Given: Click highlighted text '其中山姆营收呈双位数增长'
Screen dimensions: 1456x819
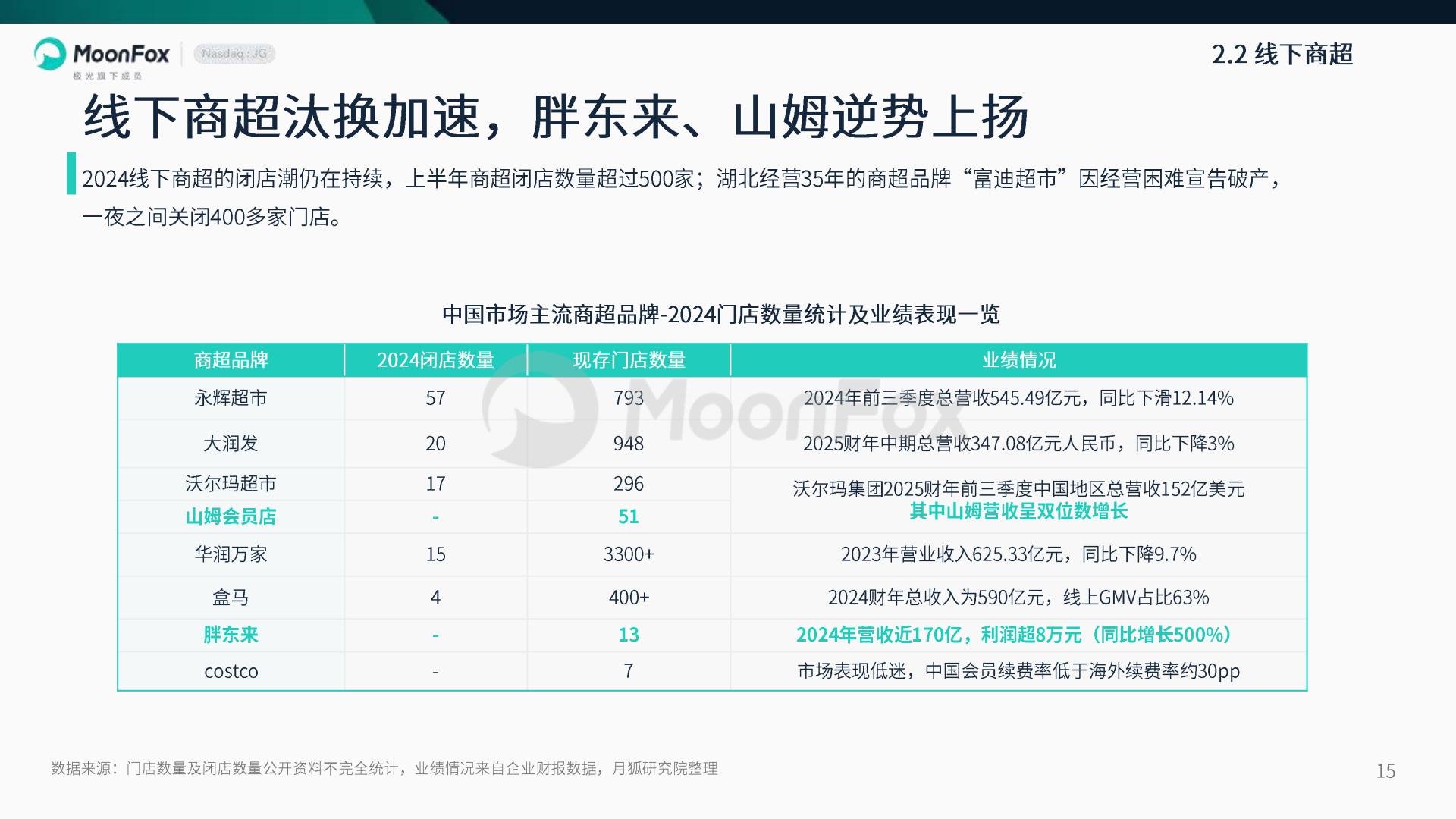Looking at the screenshot, I should pyautogui.click(x=1018, y=511).
